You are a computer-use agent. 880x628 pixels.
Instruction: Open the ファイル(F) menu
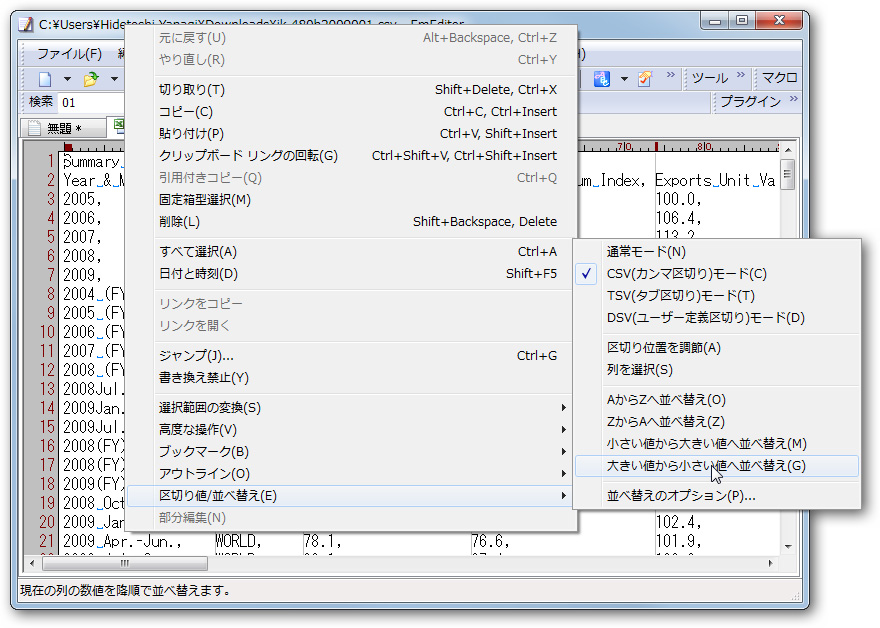click(x=69, y=54)
